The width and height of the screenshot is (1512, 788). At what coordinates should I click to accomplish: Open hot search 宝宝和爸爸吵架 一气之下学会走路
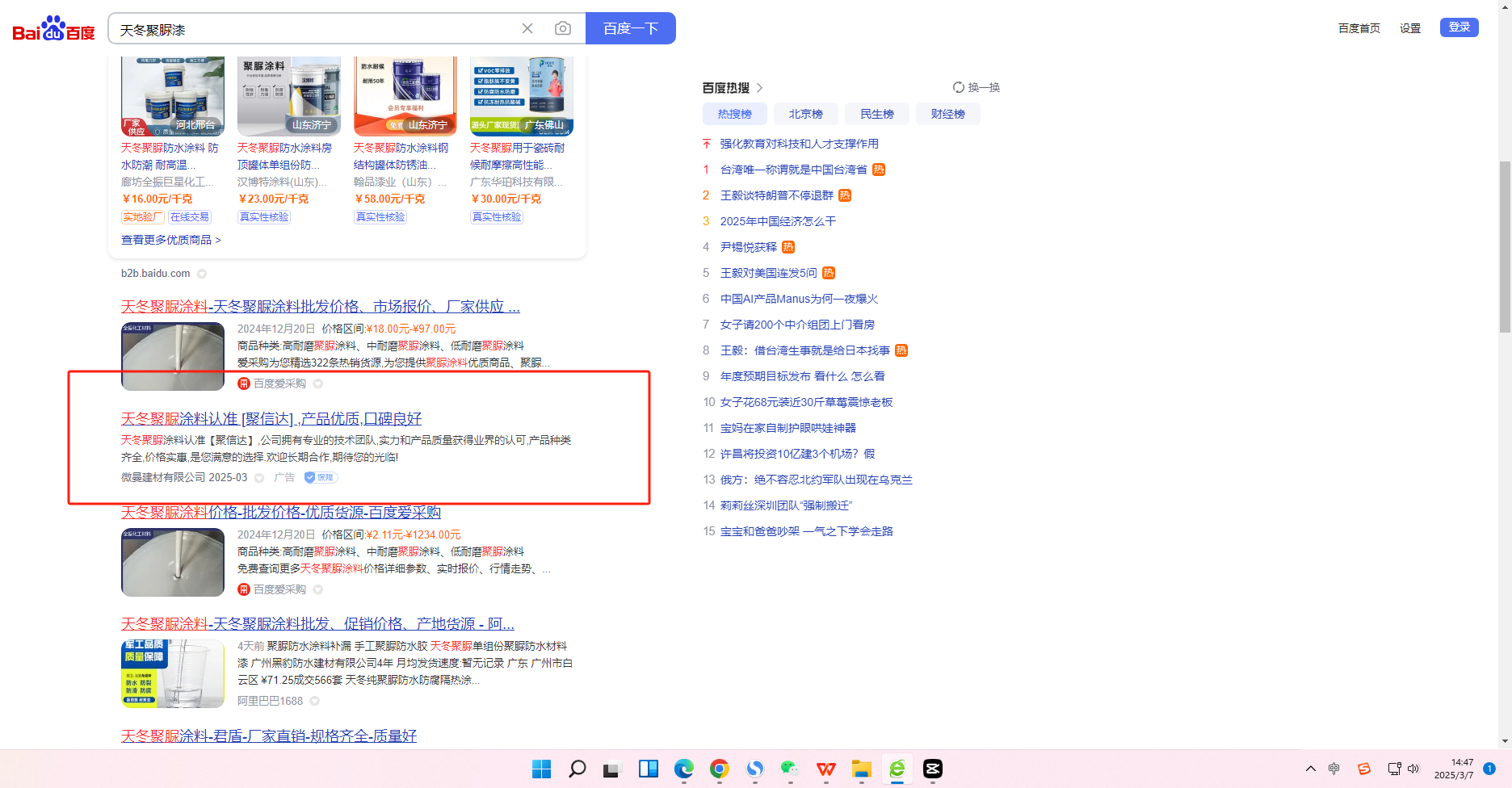[807, 531]
